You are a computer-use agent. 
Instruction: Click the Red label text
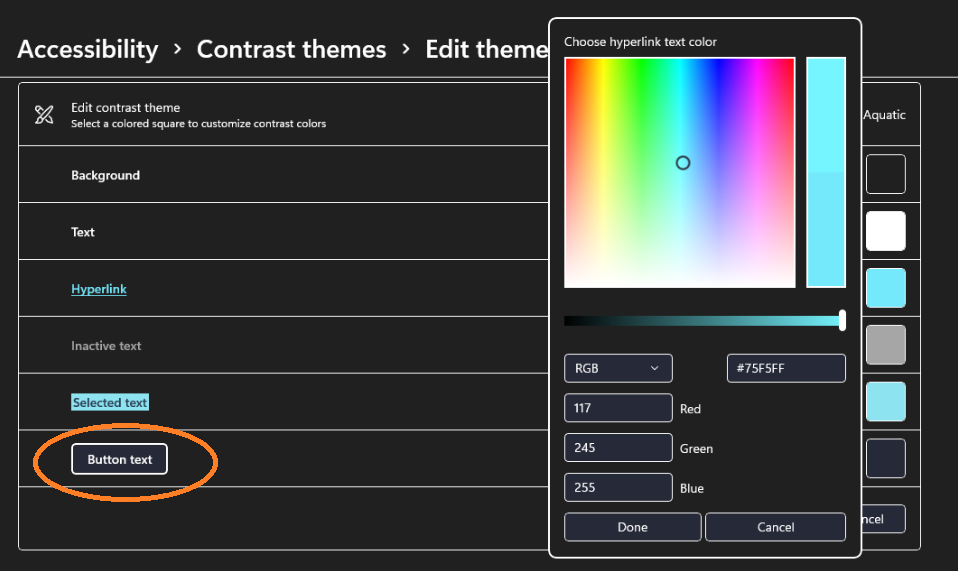[x=690, y=409]
